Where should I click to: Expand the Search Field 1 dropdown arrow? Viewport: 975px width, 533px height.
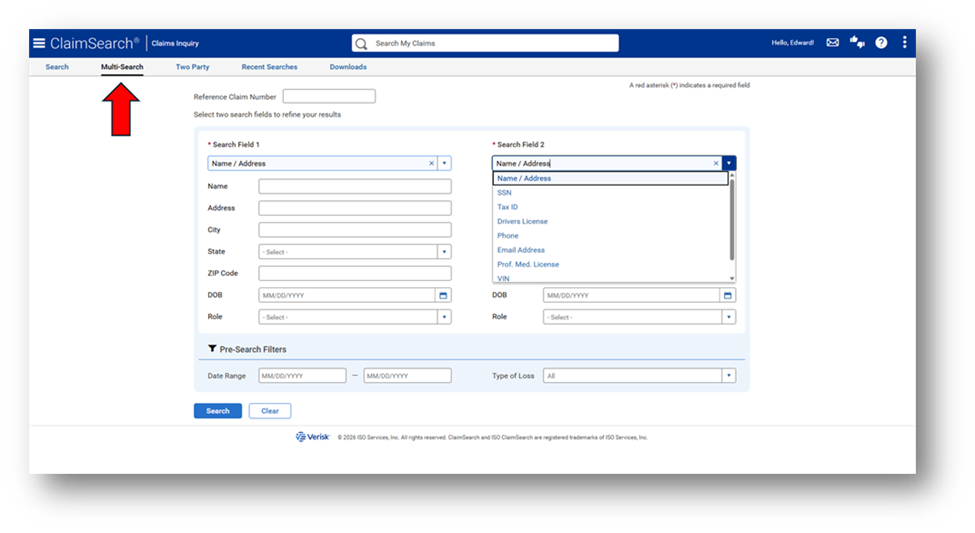(x=444, y=163)
